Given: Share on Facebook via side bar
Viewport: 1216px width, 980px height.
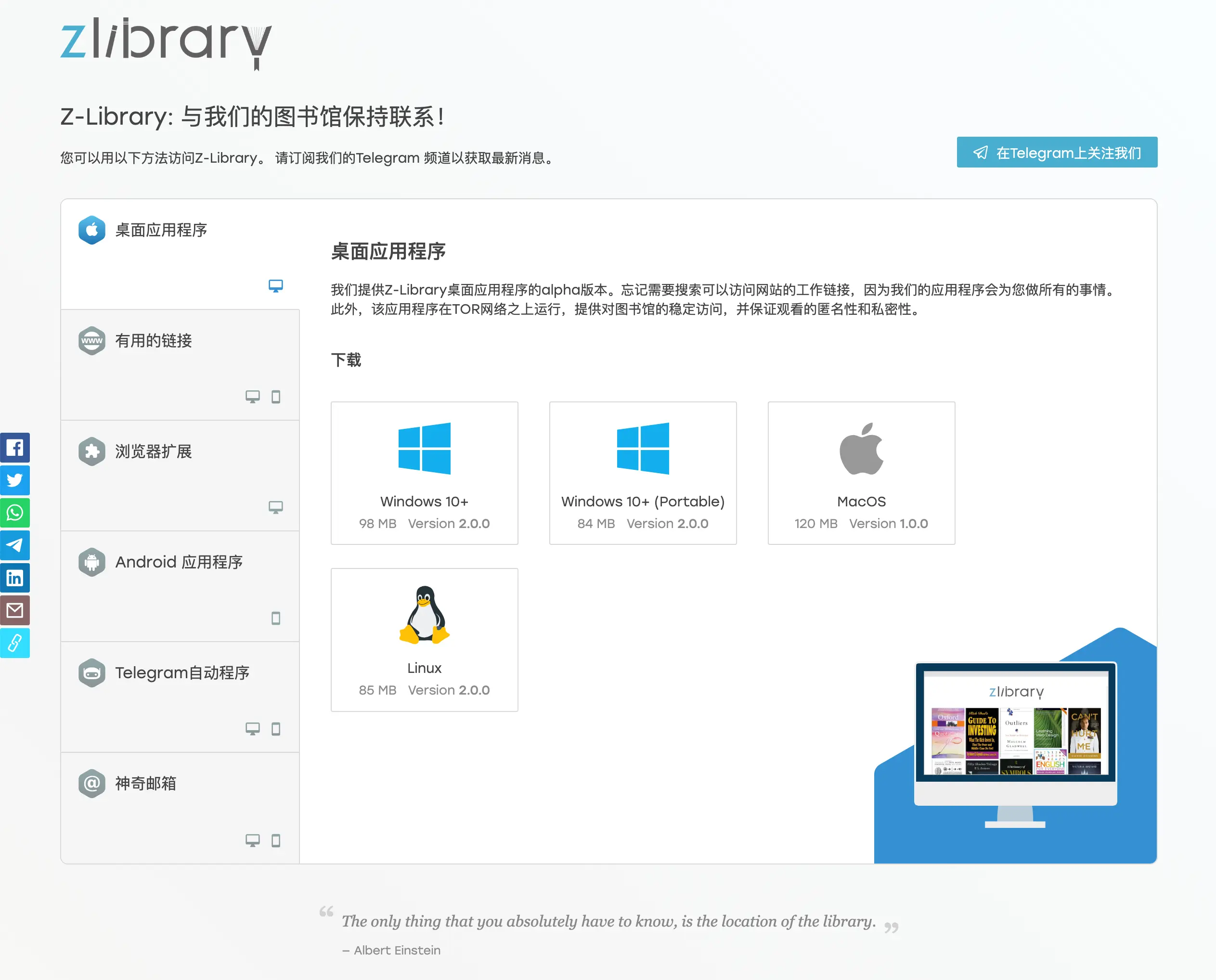Looking at the screenshot, I should [x=14, y=448].
